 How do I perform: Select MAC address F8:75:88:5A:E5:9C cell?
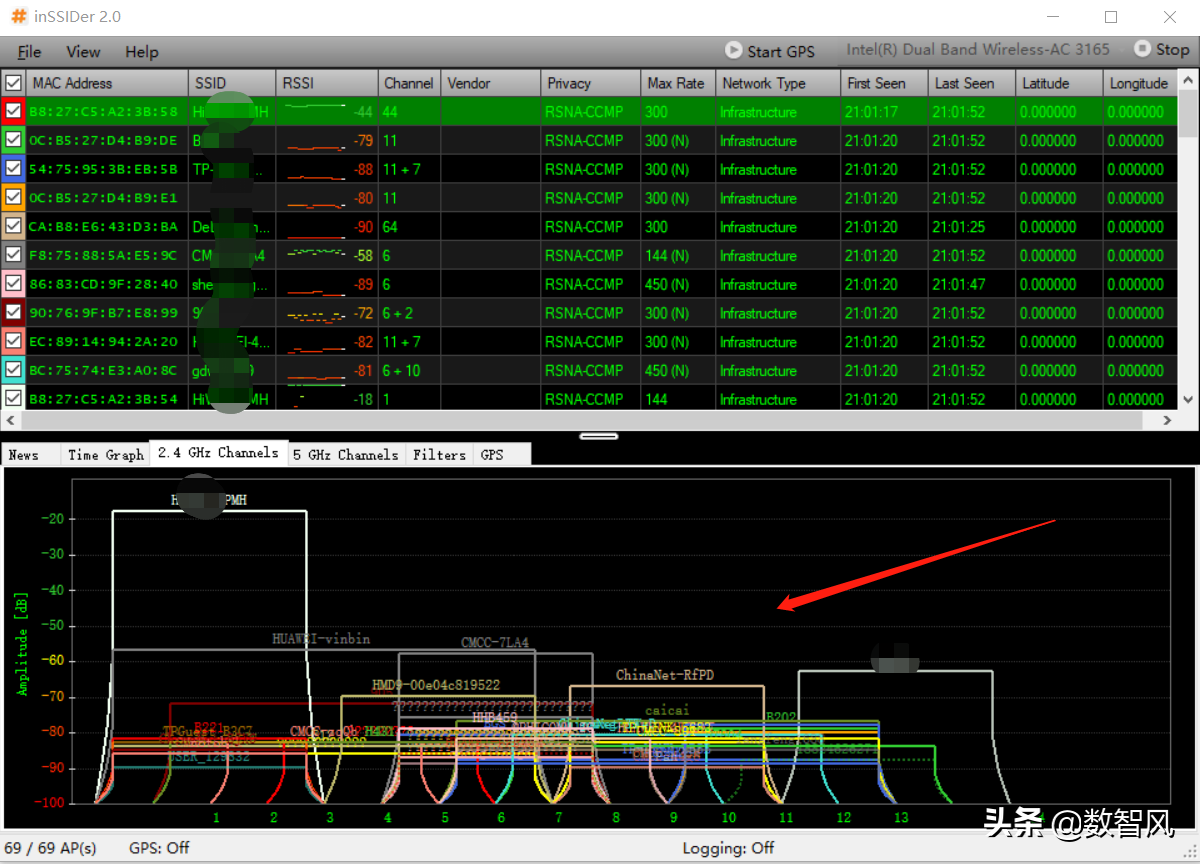[x=107, y=255]
